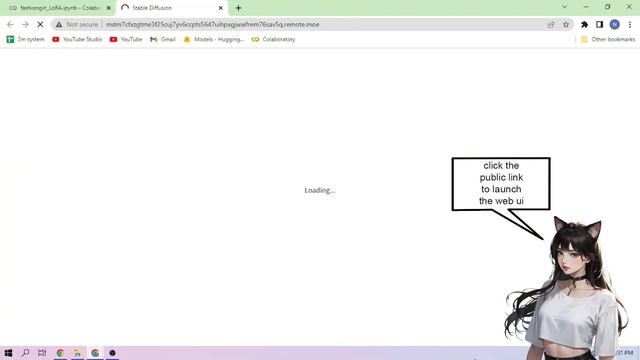The height and width of the screenshot is (360, 640).
Task: Open the black circular taskbar app
Action: [112, 353]
